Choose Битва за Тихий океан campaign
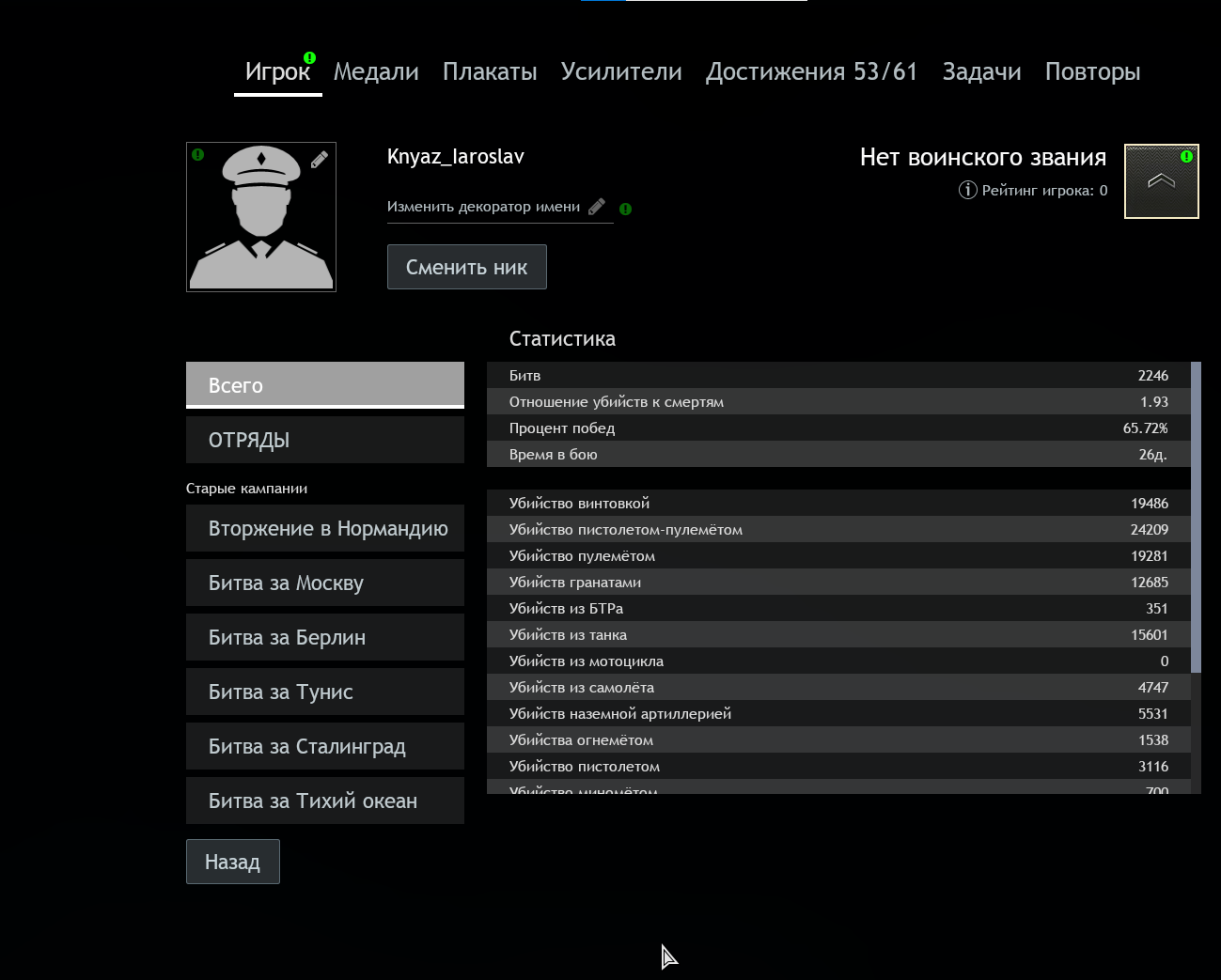 click(325, 801)
